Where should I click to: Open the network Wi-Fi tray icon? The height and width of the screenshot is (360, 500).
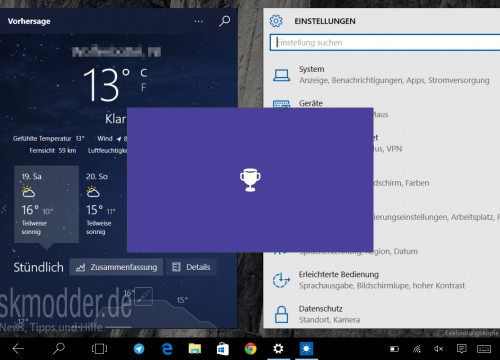[x=417, y=349]
